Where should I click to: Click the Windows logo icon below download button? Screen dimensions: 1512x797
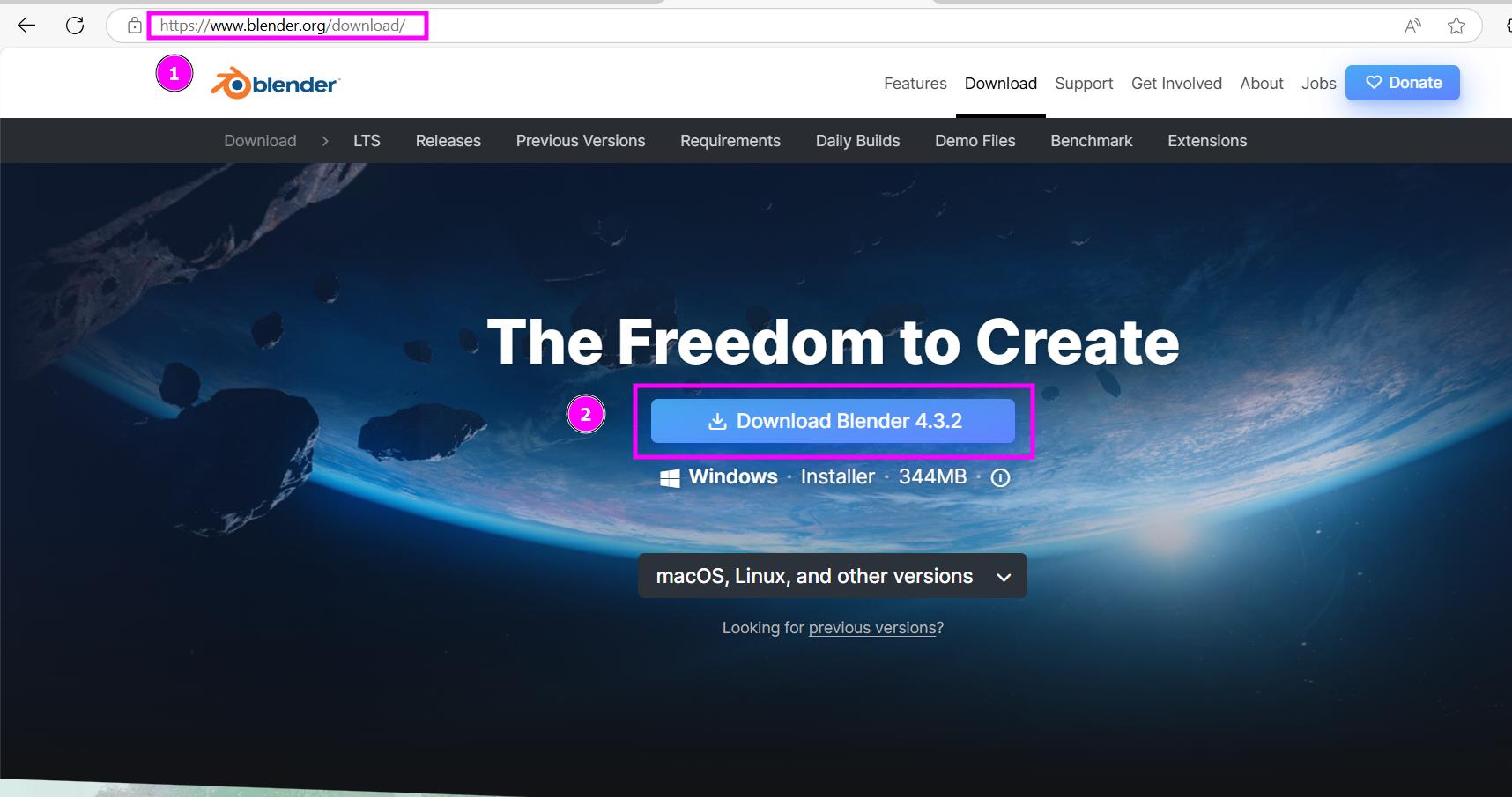[x=670, y=477]
